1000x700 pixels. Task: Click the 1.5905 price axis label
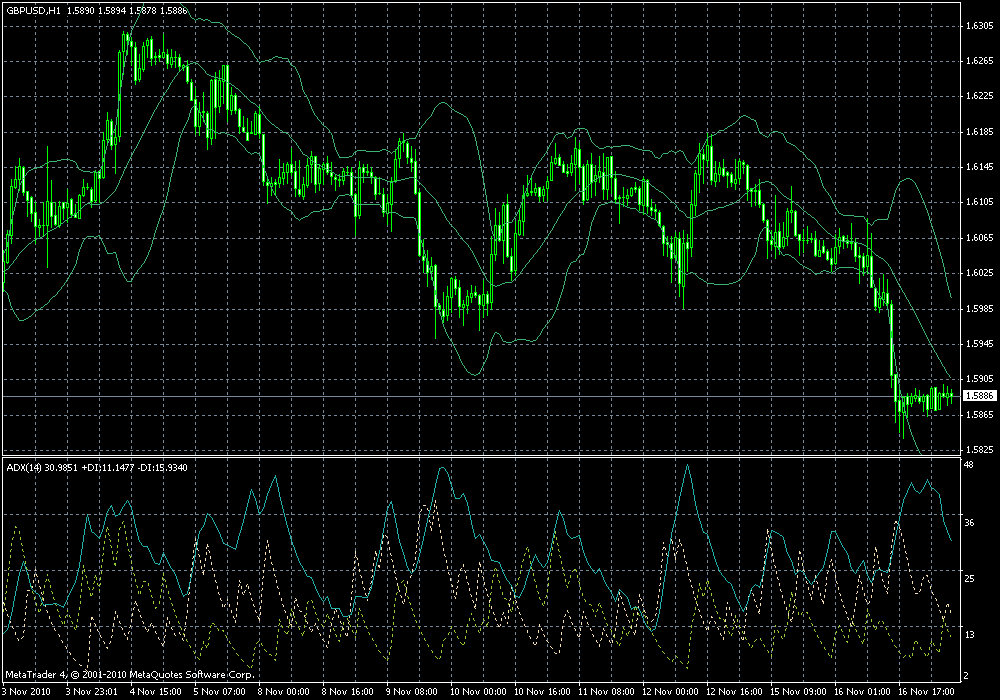click(x=980, y=379)
